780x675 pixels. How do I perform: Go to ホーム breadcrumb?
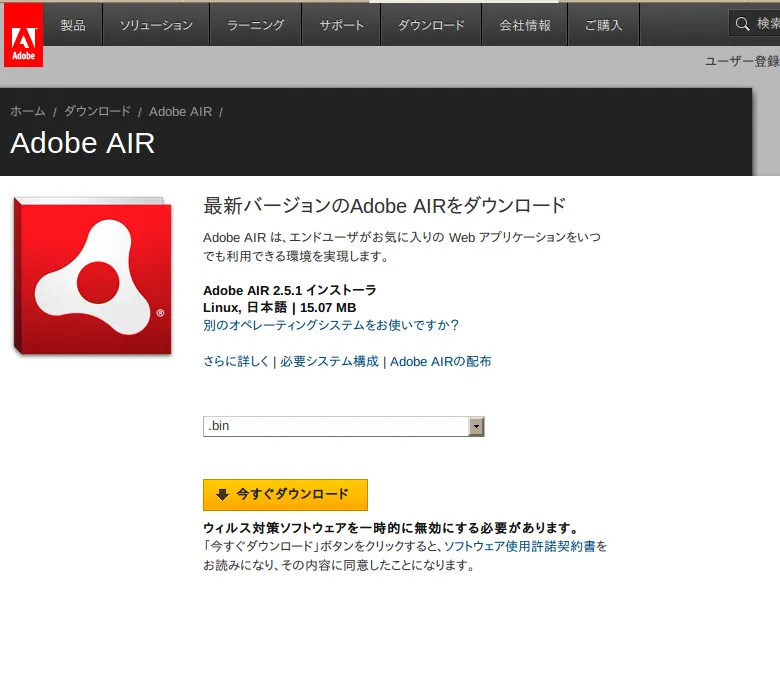pos(28,111)
